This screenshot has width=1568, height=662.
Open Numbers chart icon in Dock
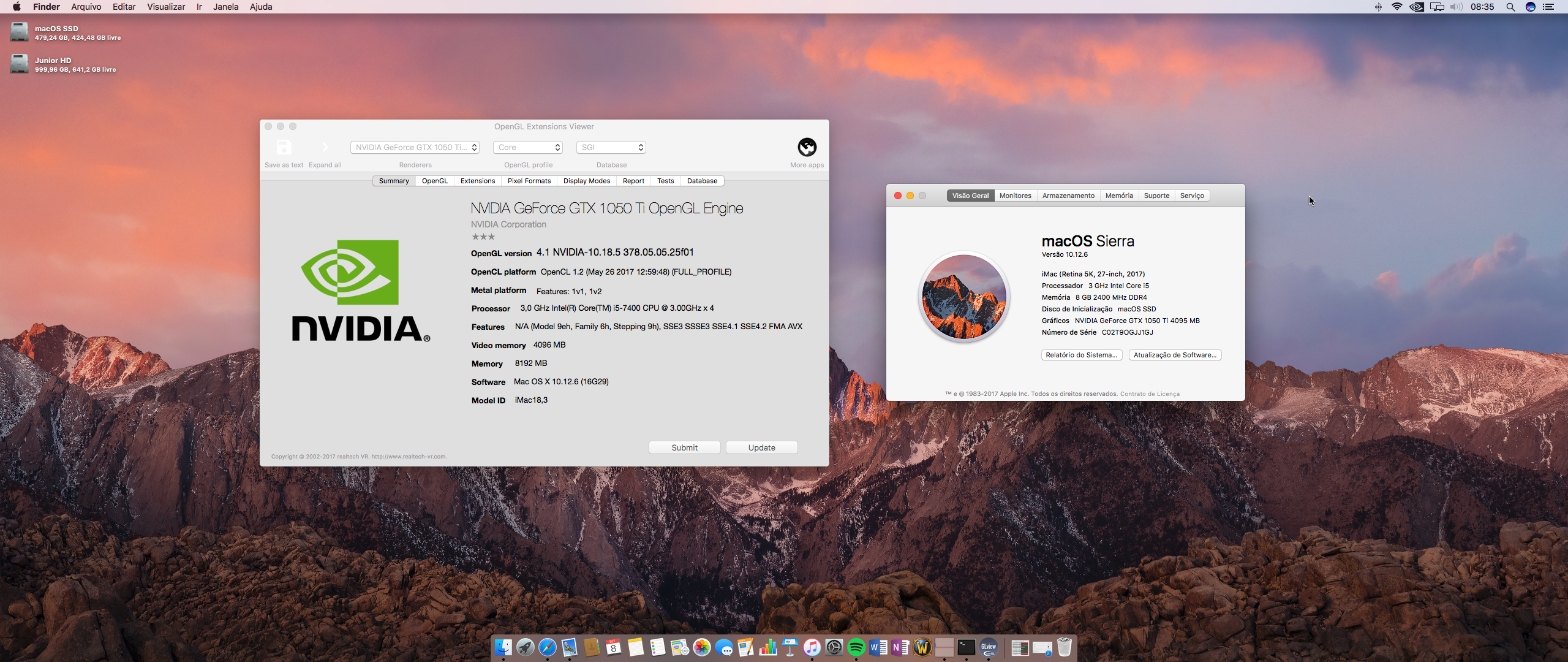768,647
